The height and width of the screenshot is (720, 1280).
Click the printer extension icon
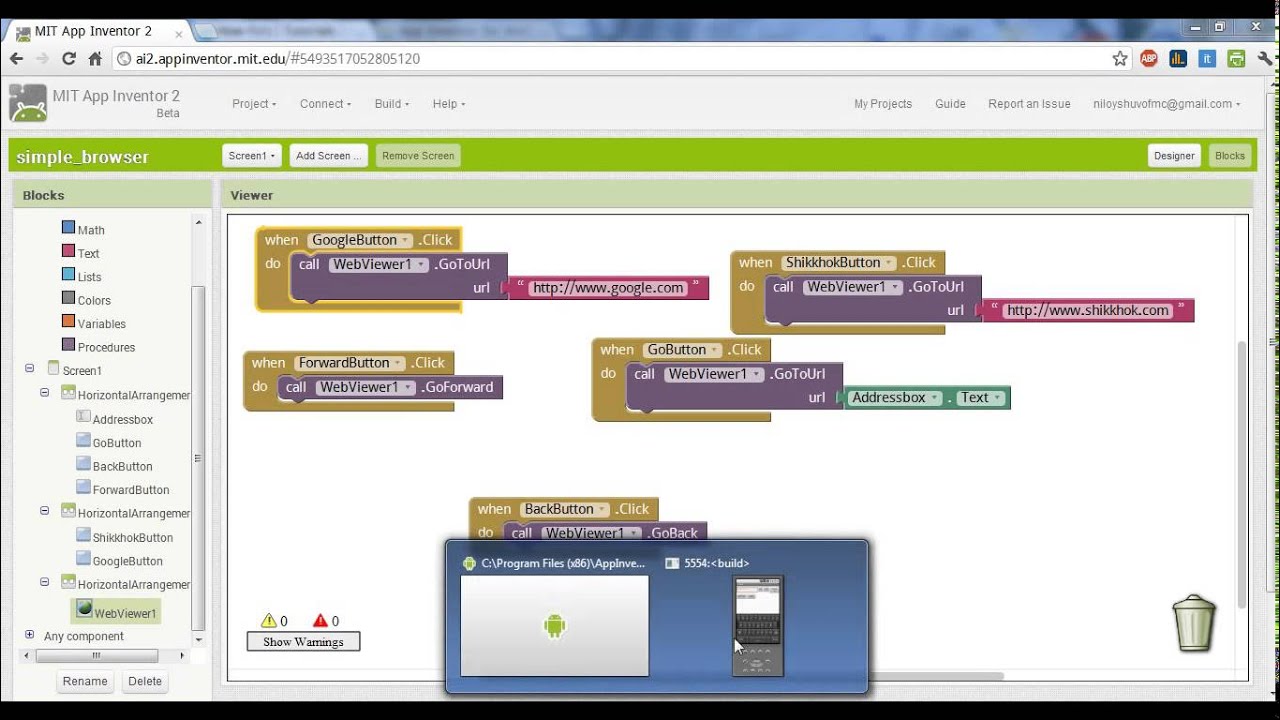click(x=1236, y=59)
